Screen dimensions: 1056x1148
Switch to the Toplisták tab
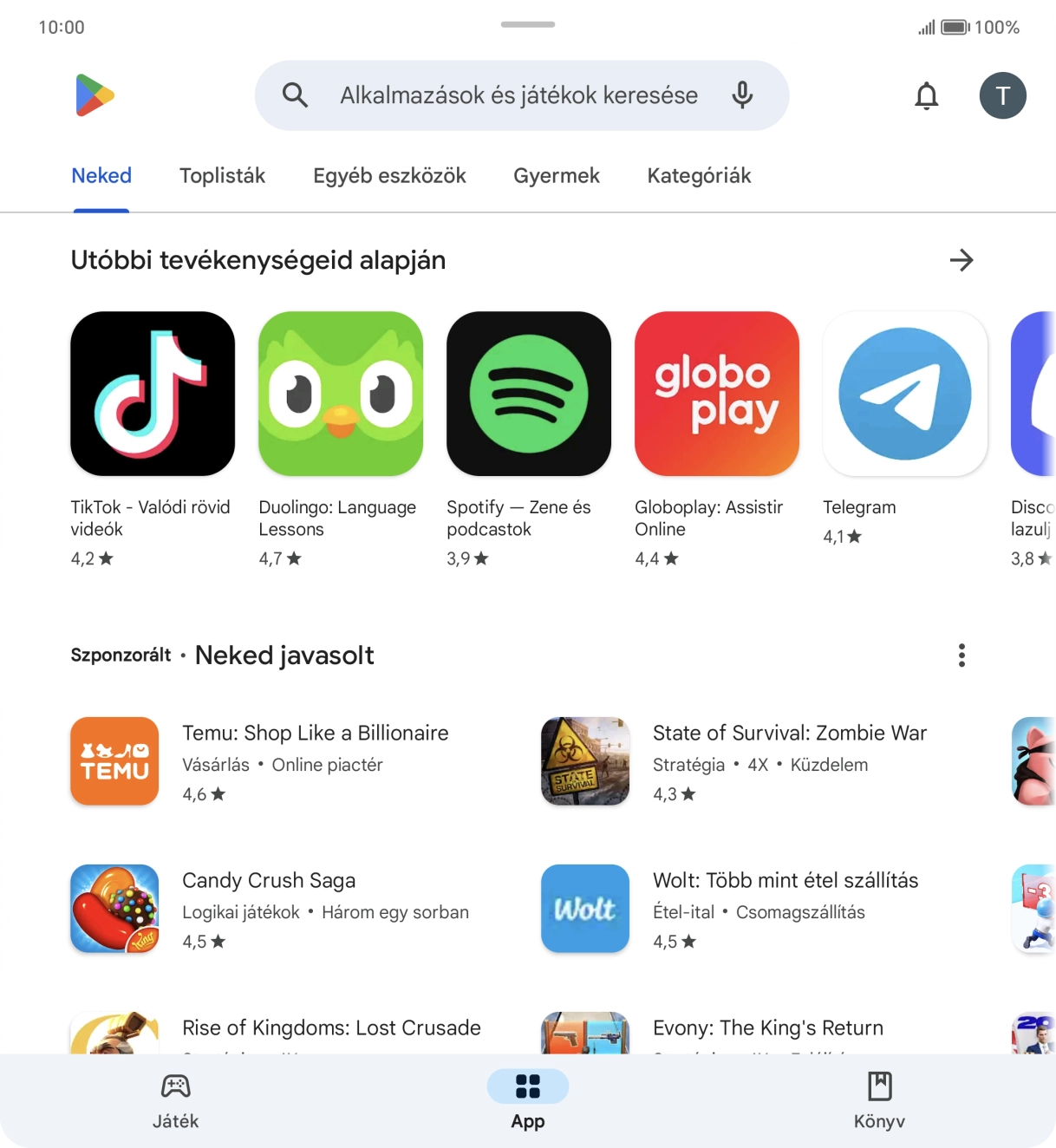(222, 176)
